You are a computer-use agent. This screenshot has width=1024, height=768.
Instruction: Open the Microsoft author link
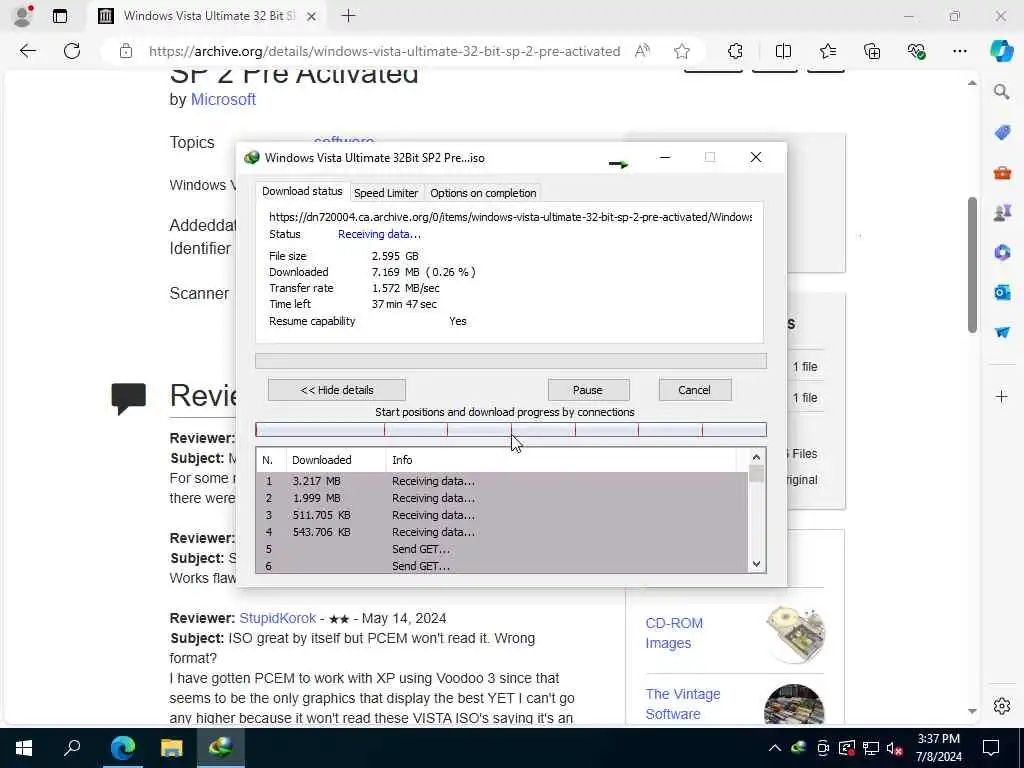point(223,99)
